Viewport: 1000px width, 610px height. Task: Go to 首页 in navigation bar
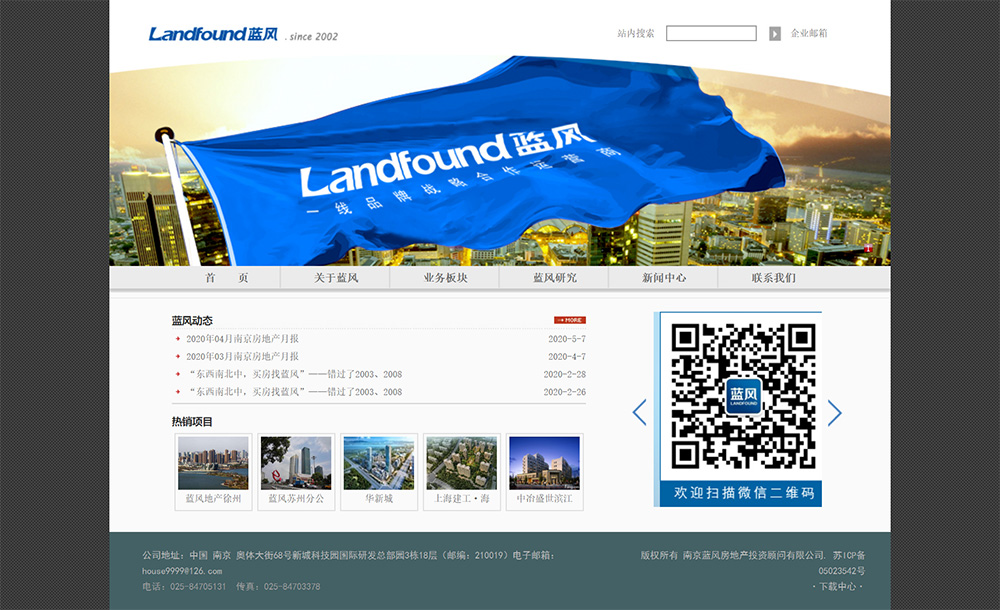coord(227,278)
